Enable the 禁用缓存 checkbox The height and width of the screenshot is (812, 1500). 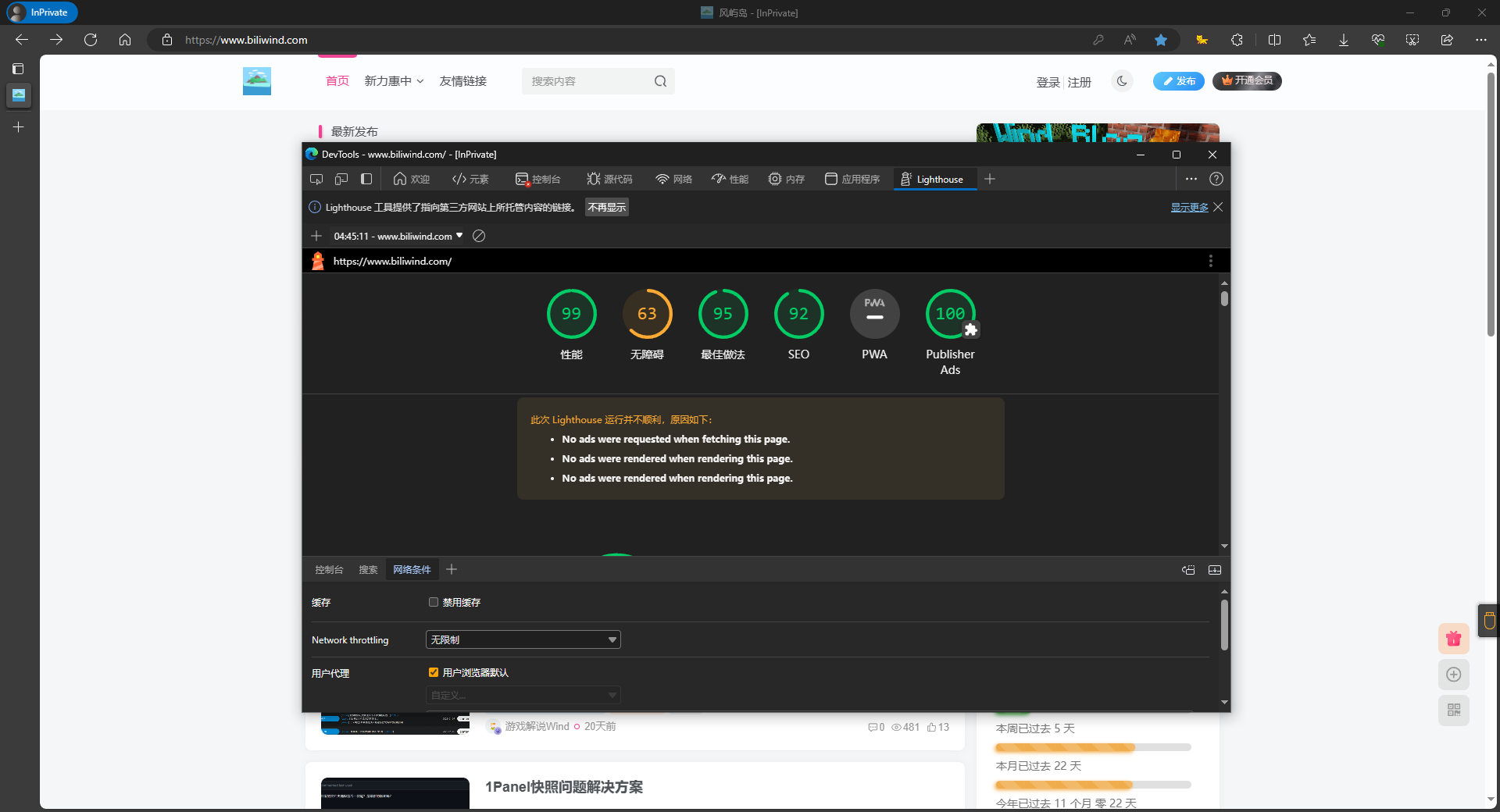point(434,602)
